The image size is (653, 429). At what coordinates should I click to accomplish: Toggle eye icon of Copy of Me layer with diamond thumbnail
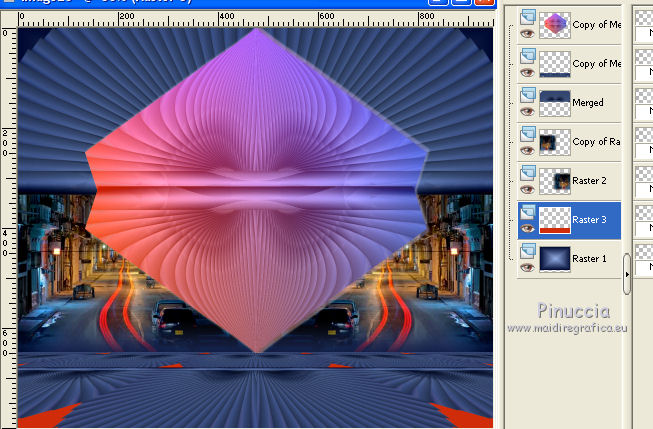coord(528,34)
